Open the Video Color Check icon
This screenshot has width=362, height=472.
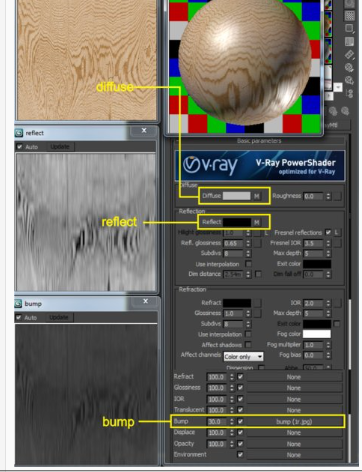tap(349, 41)
